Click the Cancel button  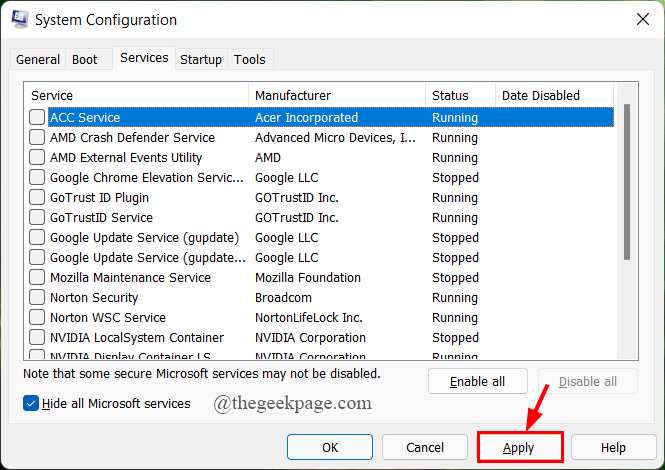(425, 447)
